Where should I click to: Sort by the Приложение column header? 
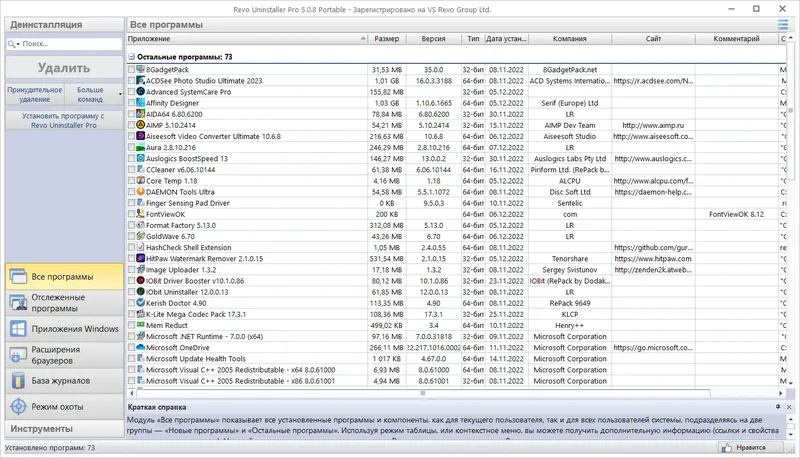(x=247, y=39)
